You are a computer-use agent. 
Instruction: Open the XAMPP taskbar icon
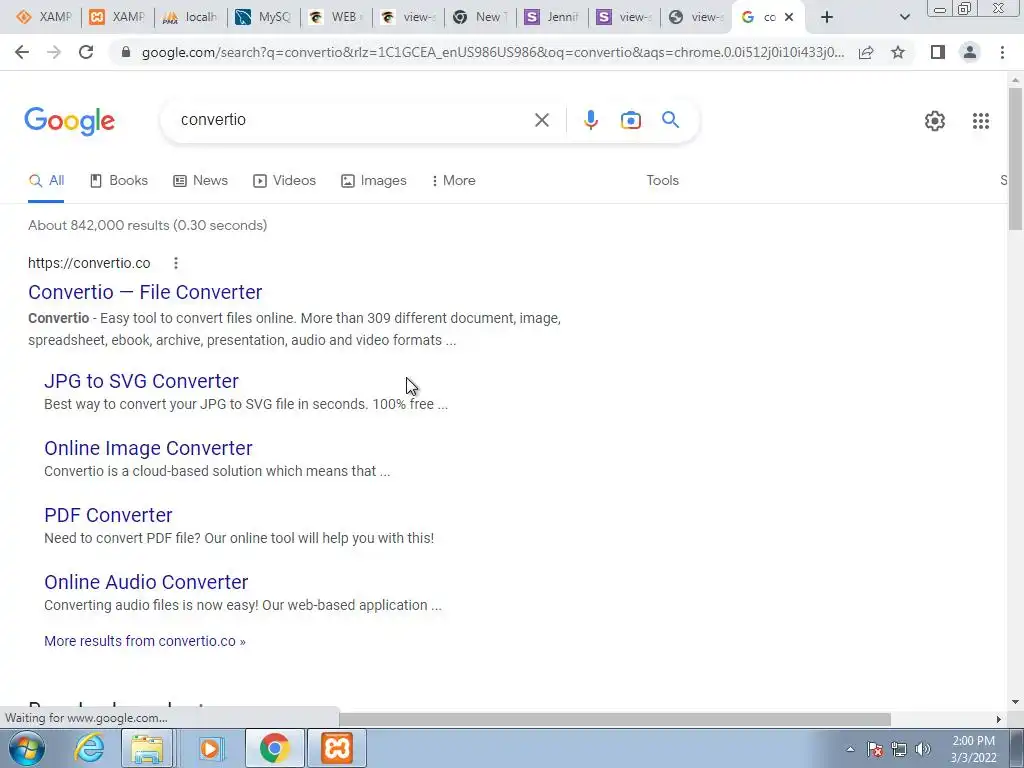coord(337,748)
